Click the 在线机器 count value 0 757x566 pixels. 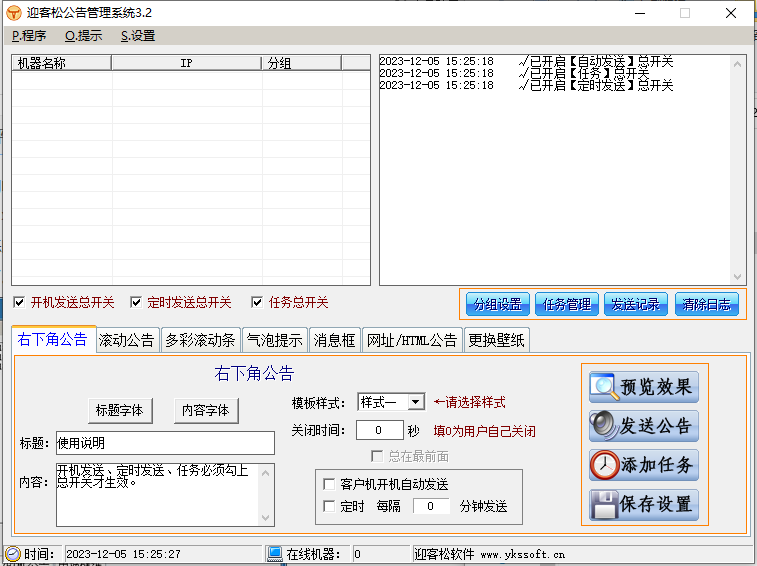(x=357, y=554)
